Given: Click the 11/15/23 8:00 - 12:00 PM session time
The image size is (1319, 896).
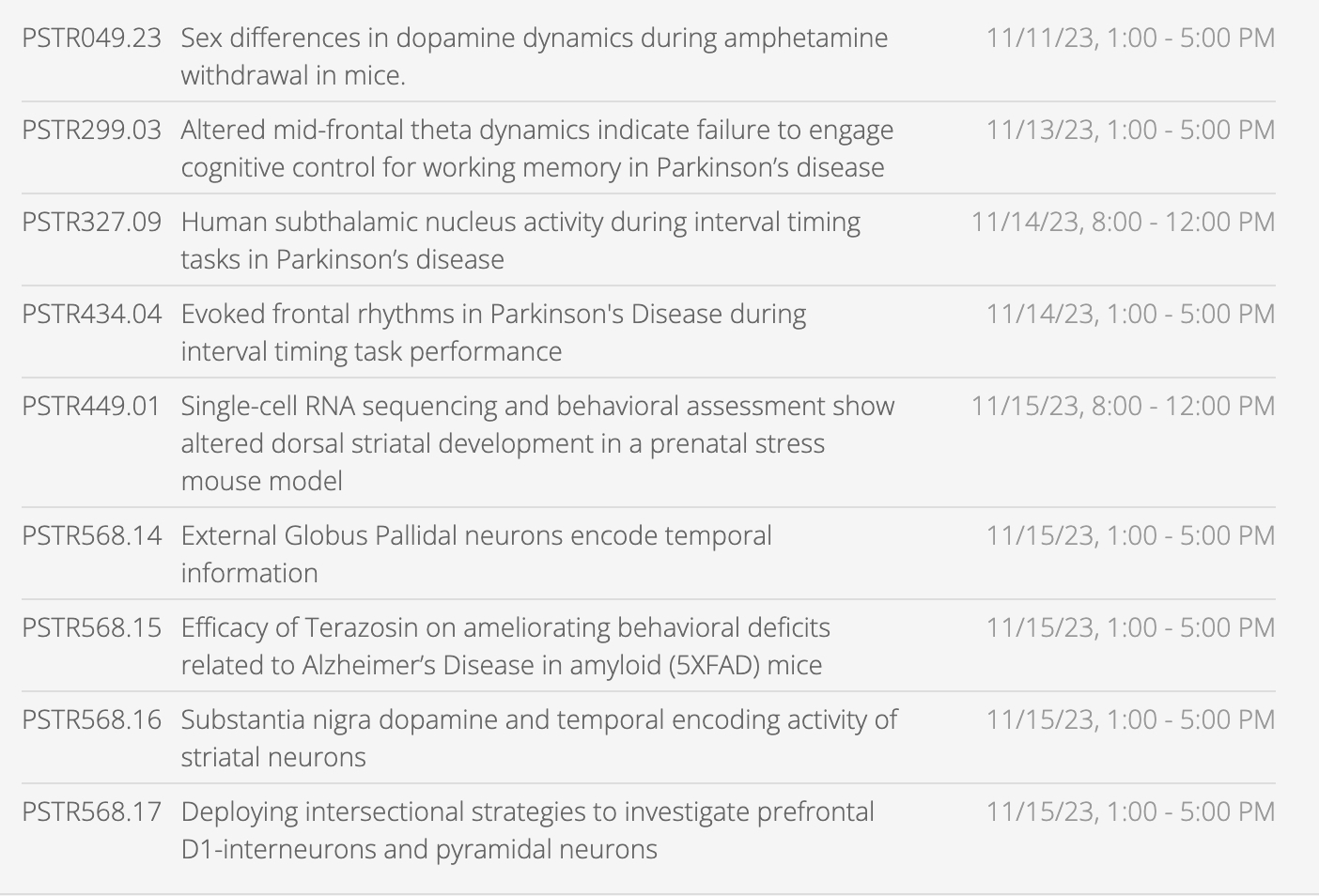Looking at the screenshot, I should 1123,407.
